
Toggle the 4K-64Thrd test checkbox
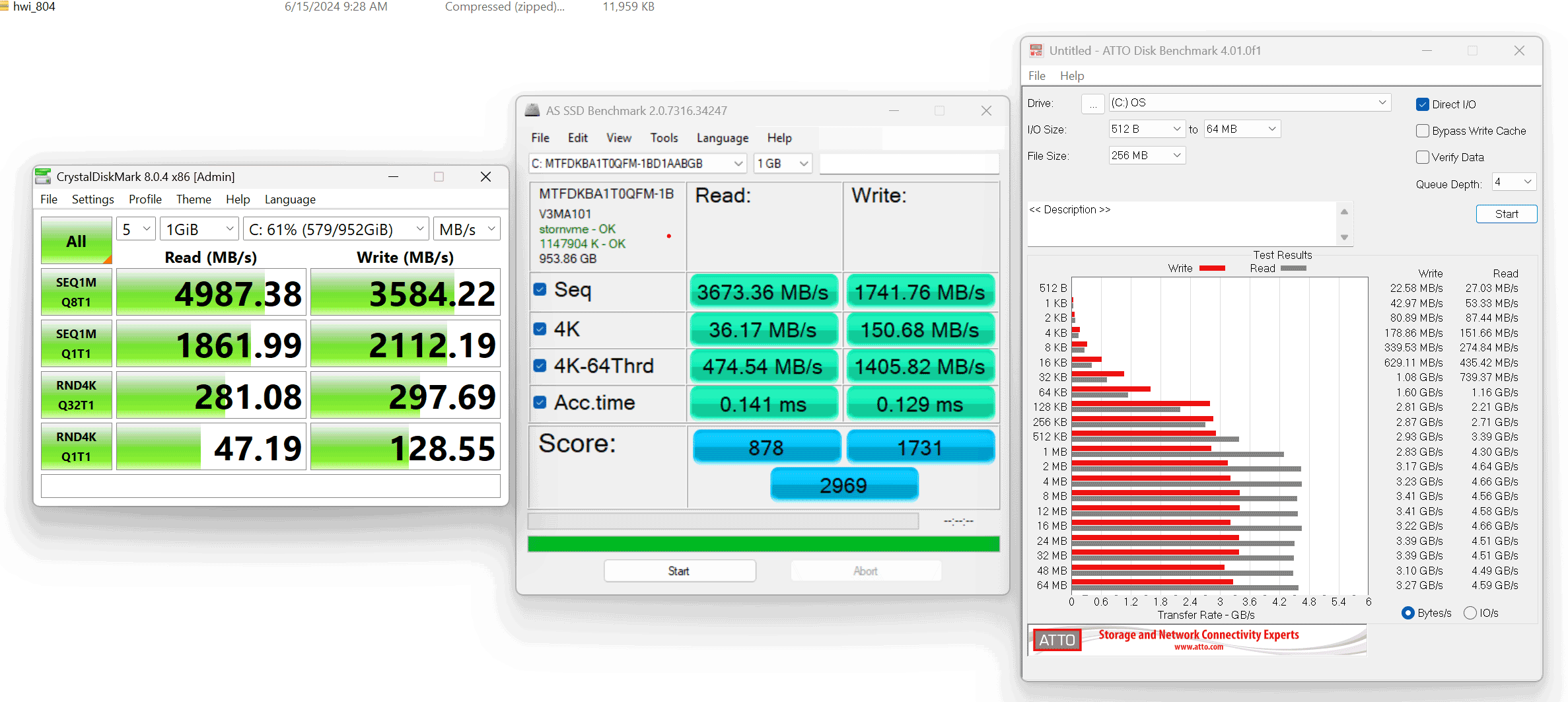[x=540, y=365]
